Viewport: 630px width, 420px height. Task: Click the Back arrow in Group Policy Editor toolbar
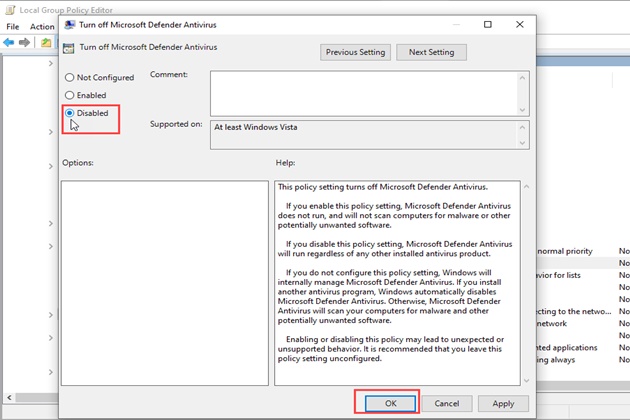(9, 42)
